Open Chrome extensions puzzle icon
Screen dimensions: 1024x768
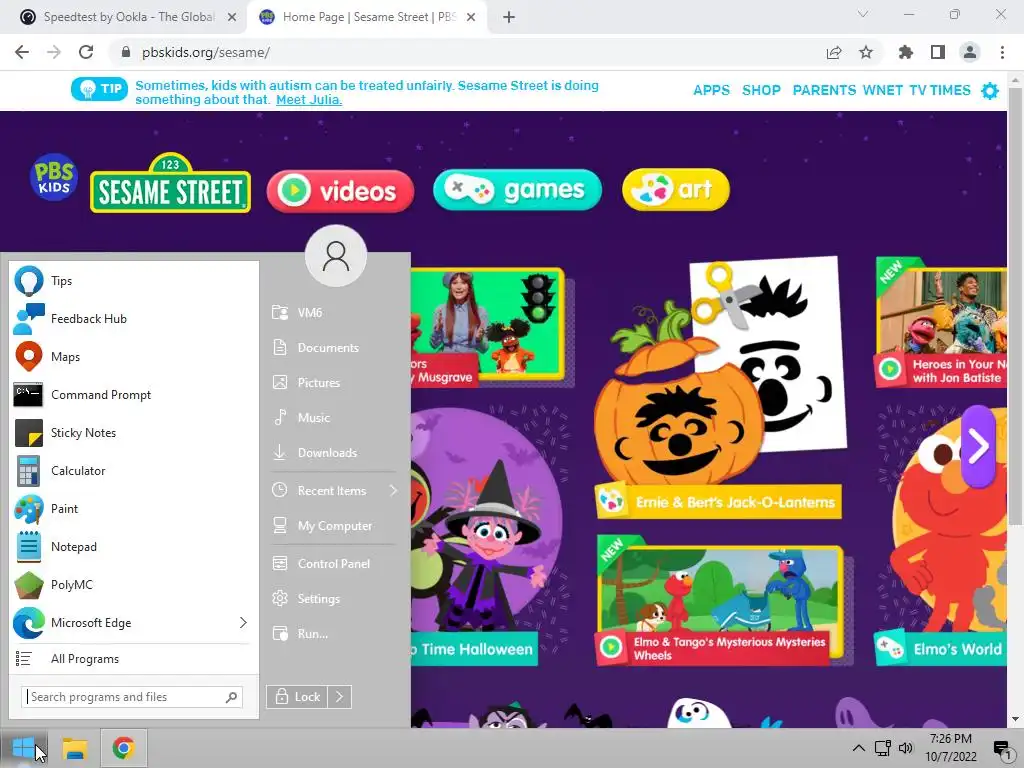click(906, 52)
